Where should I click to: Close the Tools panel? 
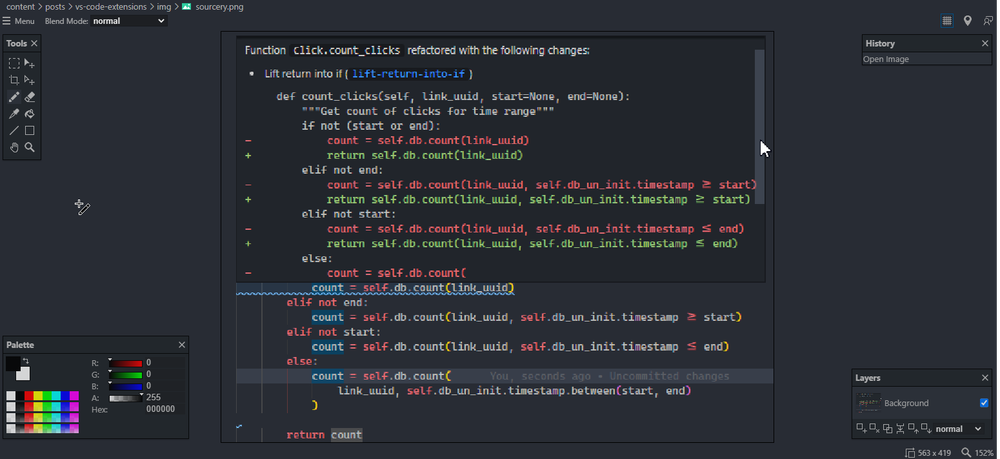pyautogui.click(x=34, y=43)
